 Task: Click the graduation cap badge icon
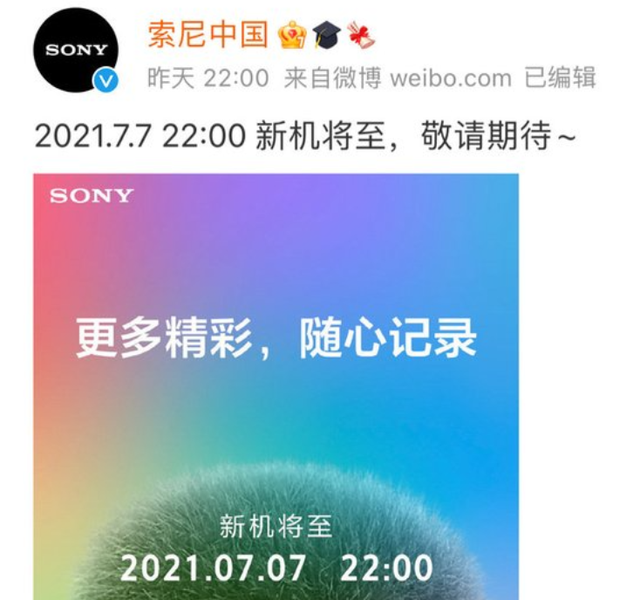coord(327,35)
